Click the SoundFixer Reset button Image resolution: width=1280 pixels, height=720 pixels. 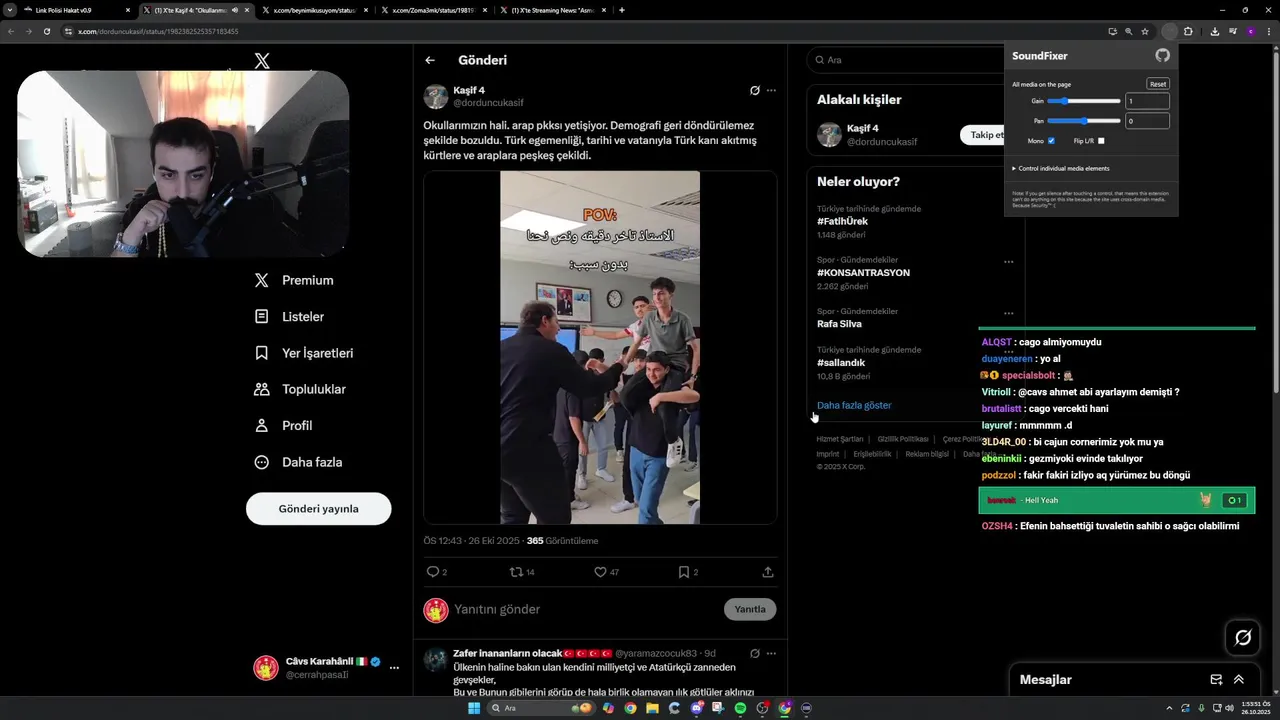pos(1157,84)
